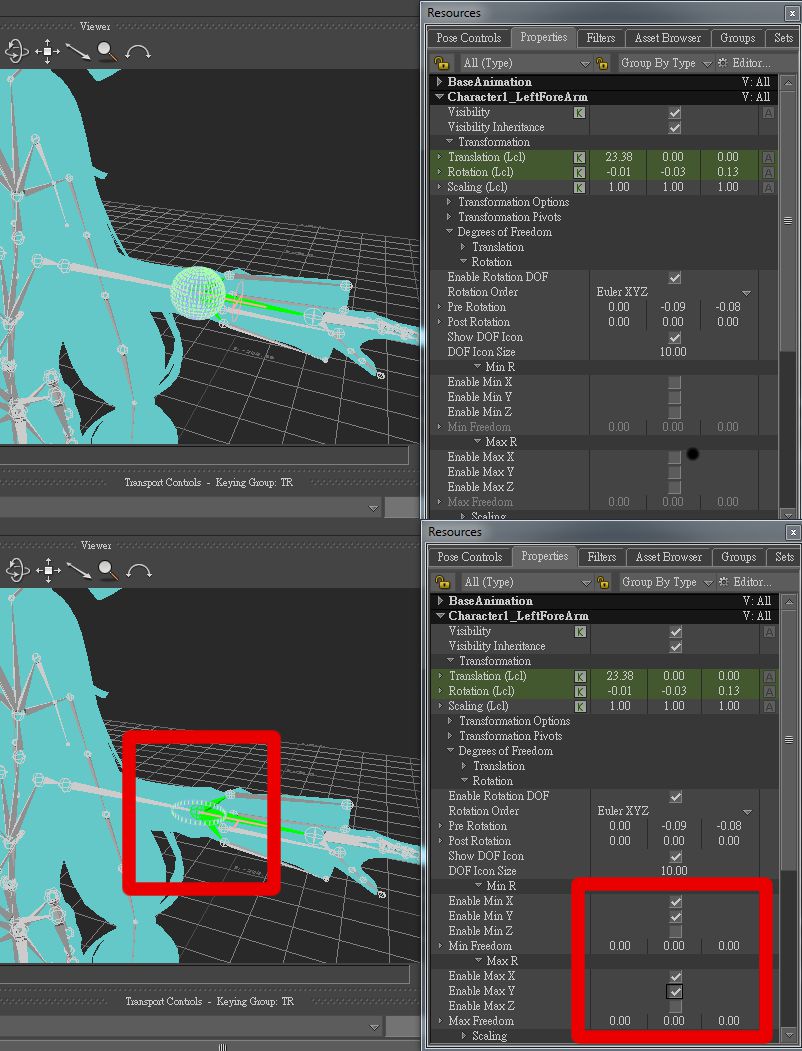The height and width of the screenshot is (1051, 802).
Task: Collapse Character1_LeftForeArm in upper panel
Action: pyautogui.click(x=440, y=97)
